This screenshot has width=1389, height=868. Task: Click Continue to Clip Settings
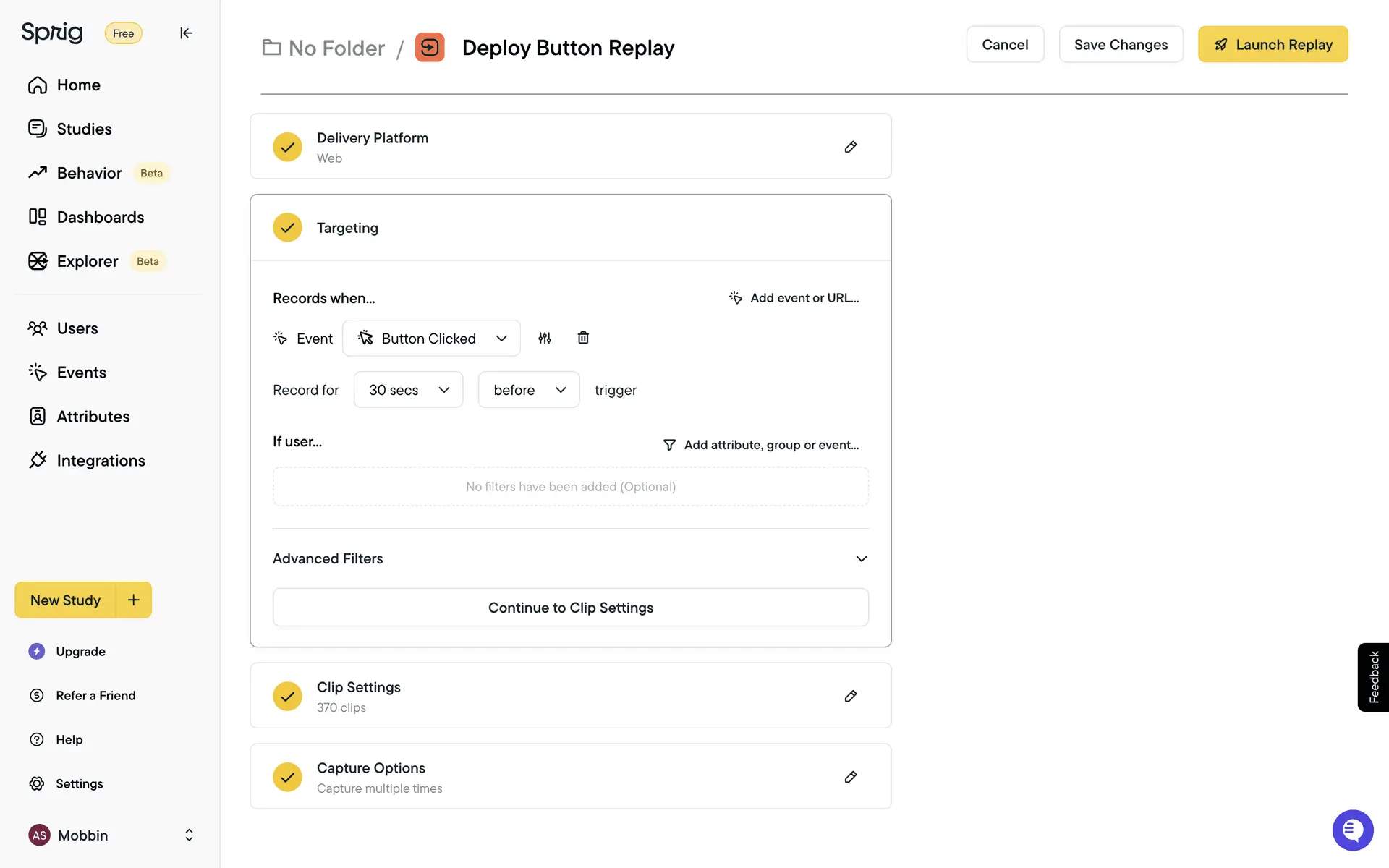click(x=570, y=608)
